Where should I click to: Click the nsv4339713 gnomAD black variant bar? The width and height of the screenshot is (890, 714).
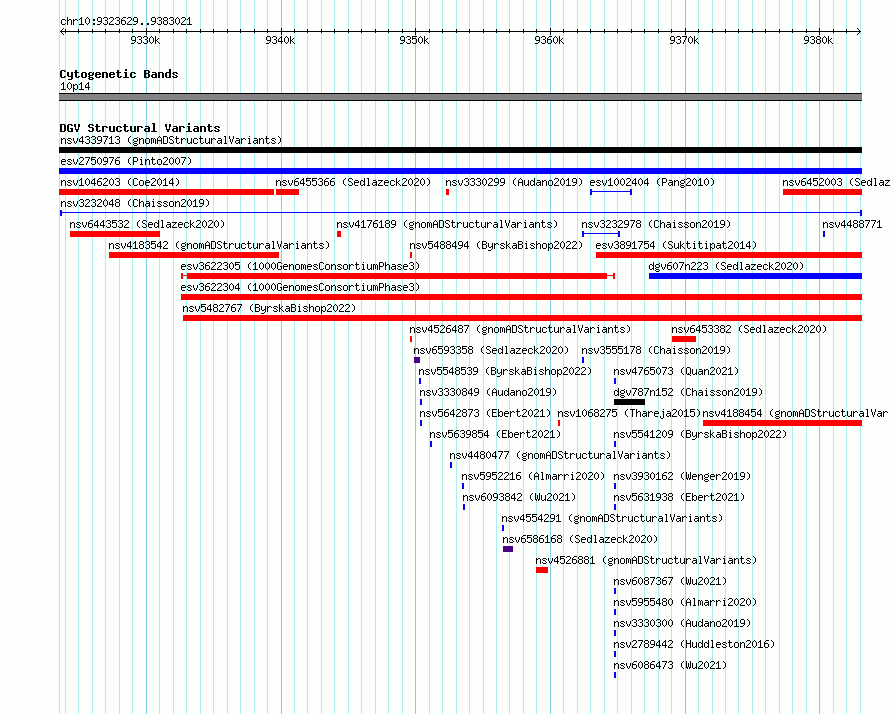pos(460,150)
